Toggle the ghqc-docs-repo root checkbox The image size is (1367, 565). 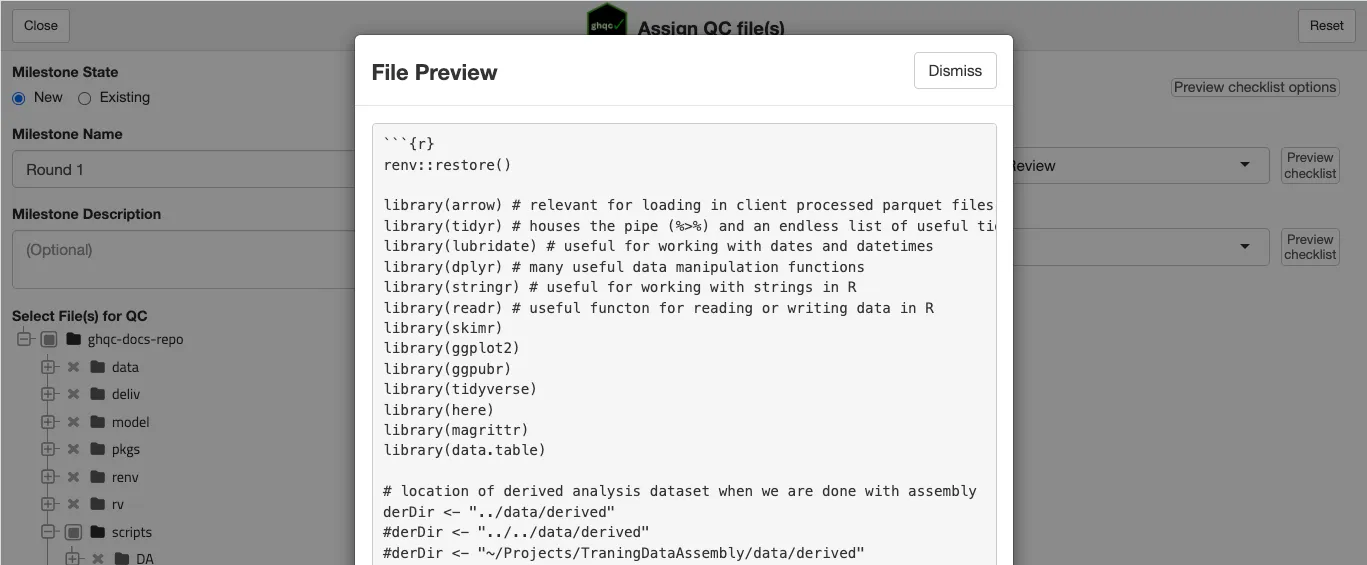49,339
